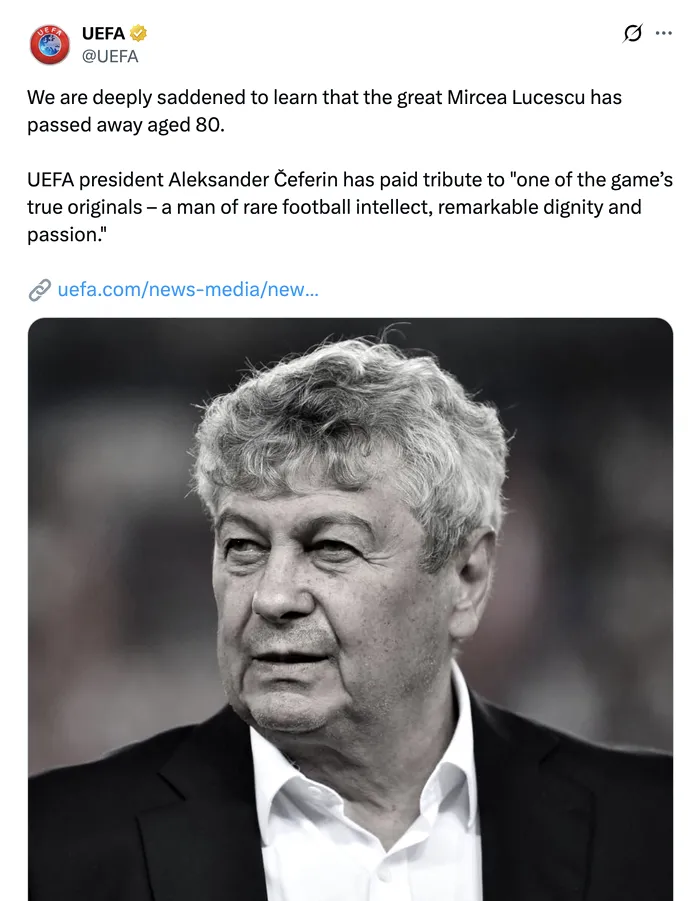
Task: Open the three-dot more options menu
Action: 664,33
